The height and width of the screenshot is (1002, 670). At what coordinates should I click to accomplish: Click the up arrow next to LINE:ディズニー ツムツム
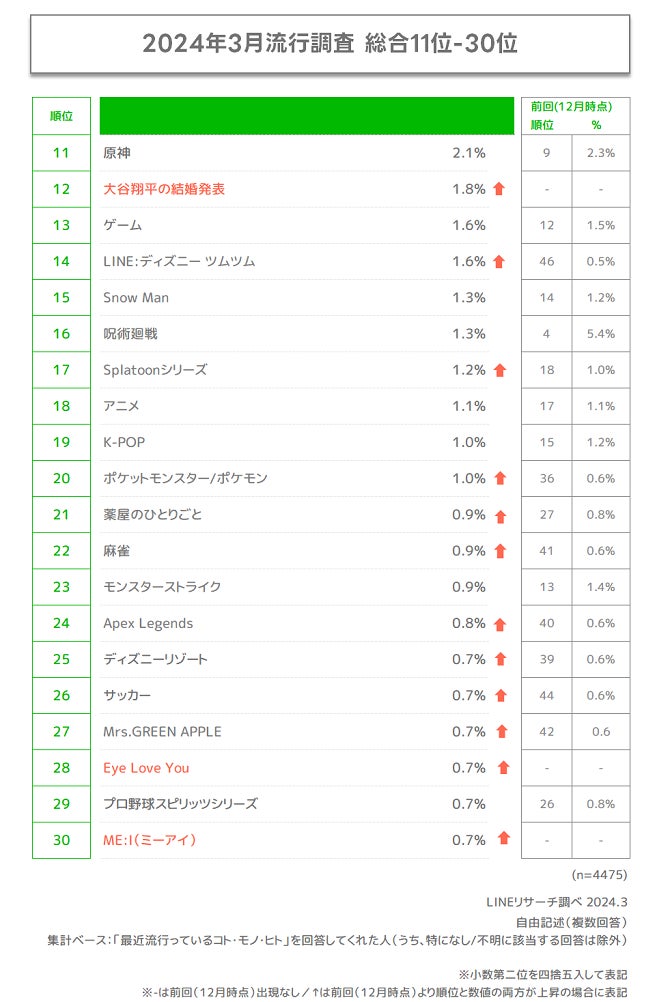(499, 262)
